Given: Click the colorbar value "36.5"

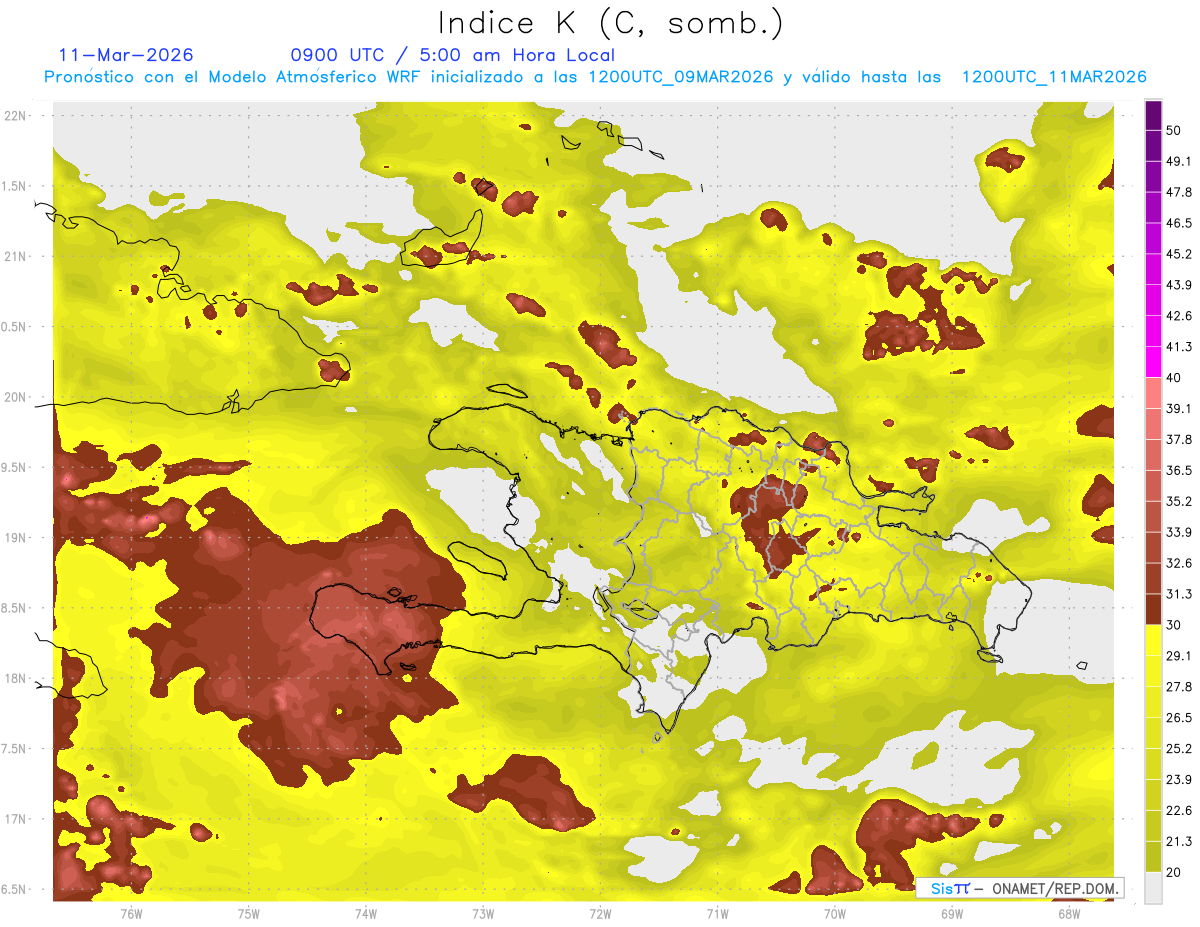Looking at the screenshot, I should 1178,470.
